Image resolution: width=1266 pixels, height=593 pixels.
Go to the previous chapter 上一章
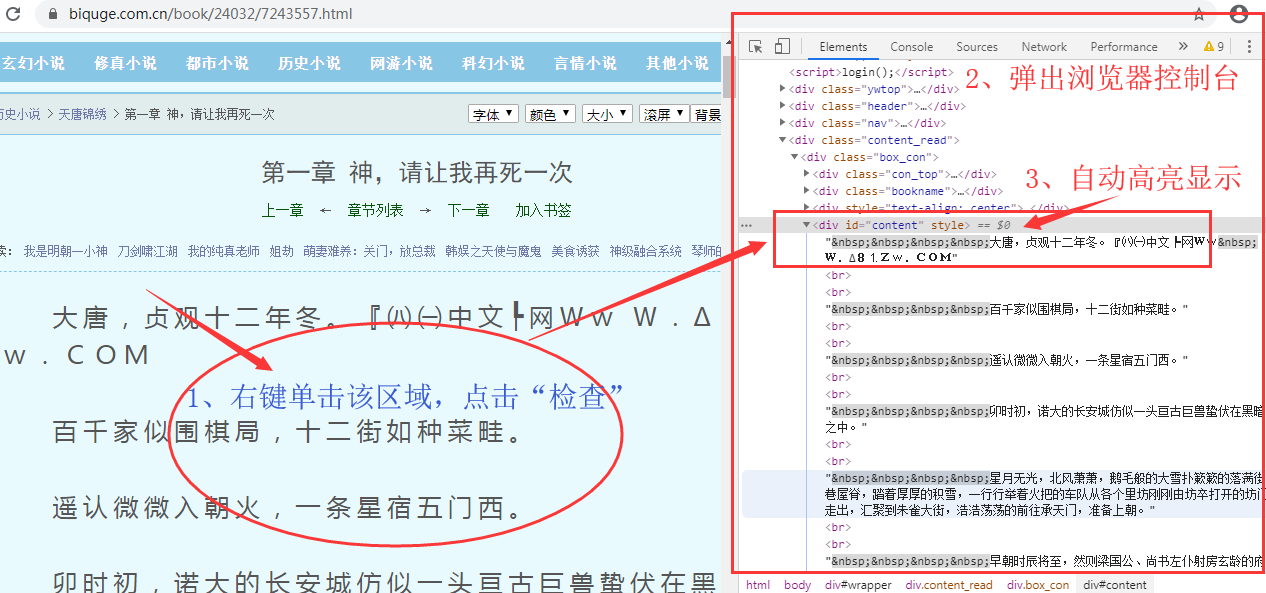(x=283, y=210)
